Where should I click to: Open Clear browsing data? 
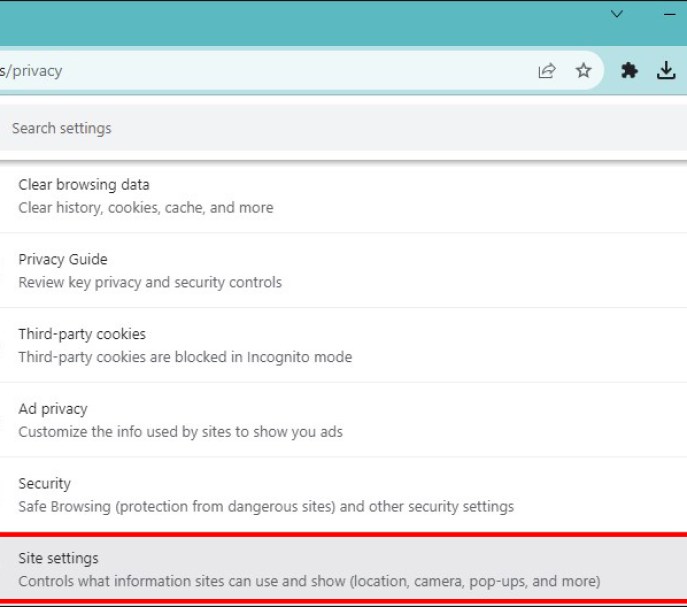pyautogui.click(x=344, y=196)
